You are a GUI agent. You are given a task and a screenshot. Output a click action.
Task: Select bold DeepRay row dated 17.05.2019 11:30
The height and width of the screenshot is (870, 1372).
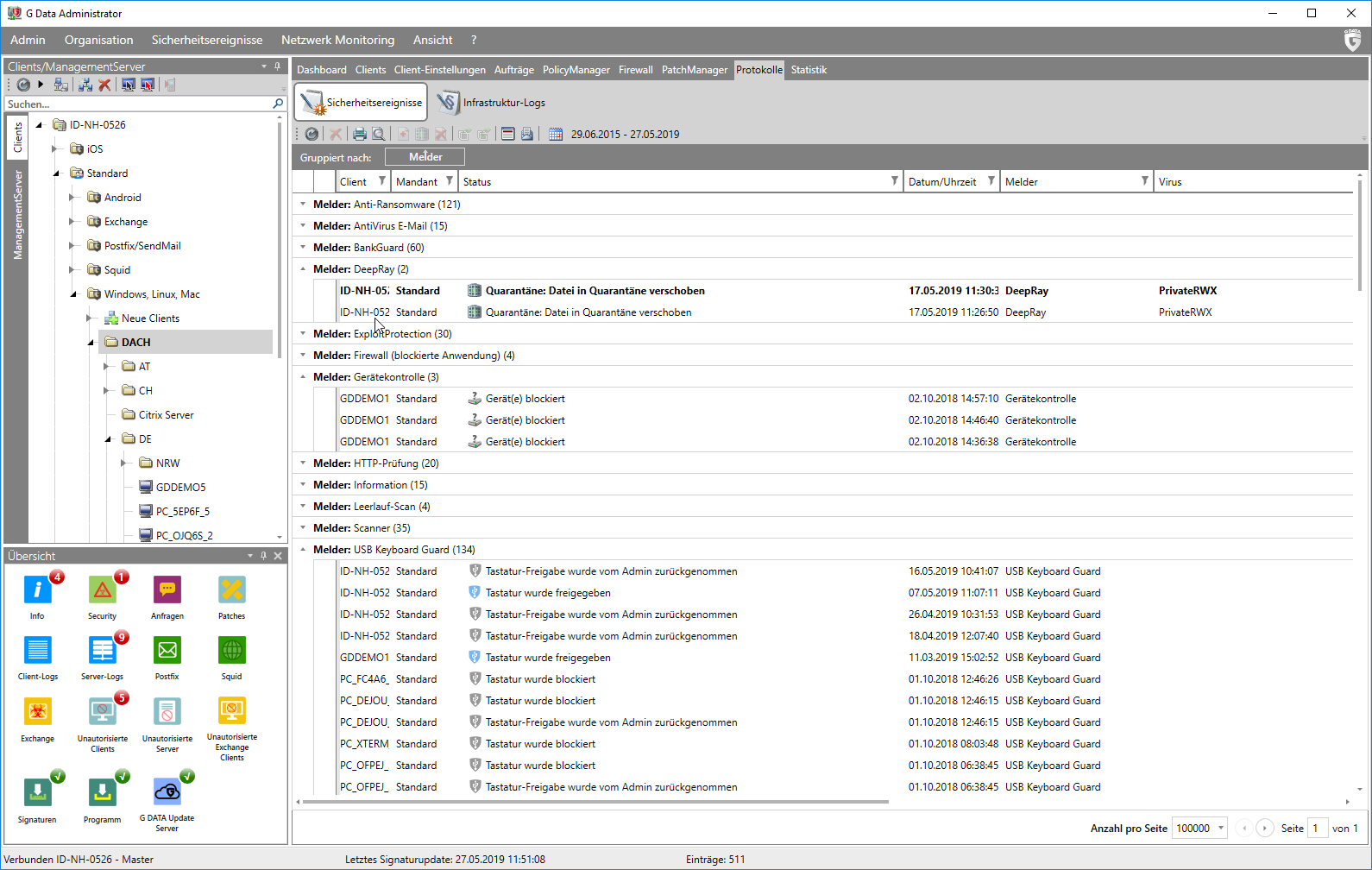click(x=834, y=291)
